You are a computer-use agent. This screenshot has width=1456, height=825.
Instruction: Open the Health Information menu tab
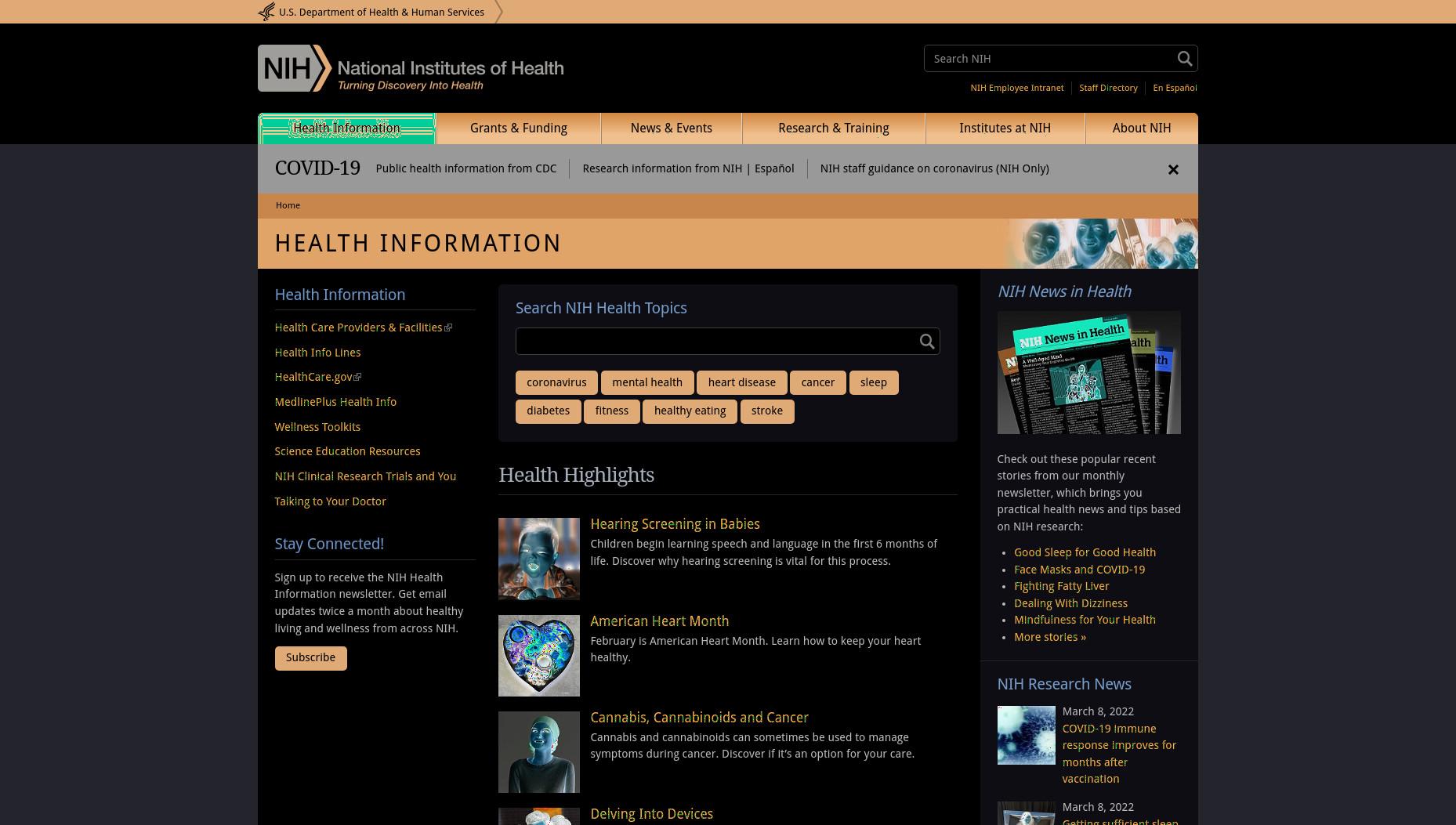[346, 128]
